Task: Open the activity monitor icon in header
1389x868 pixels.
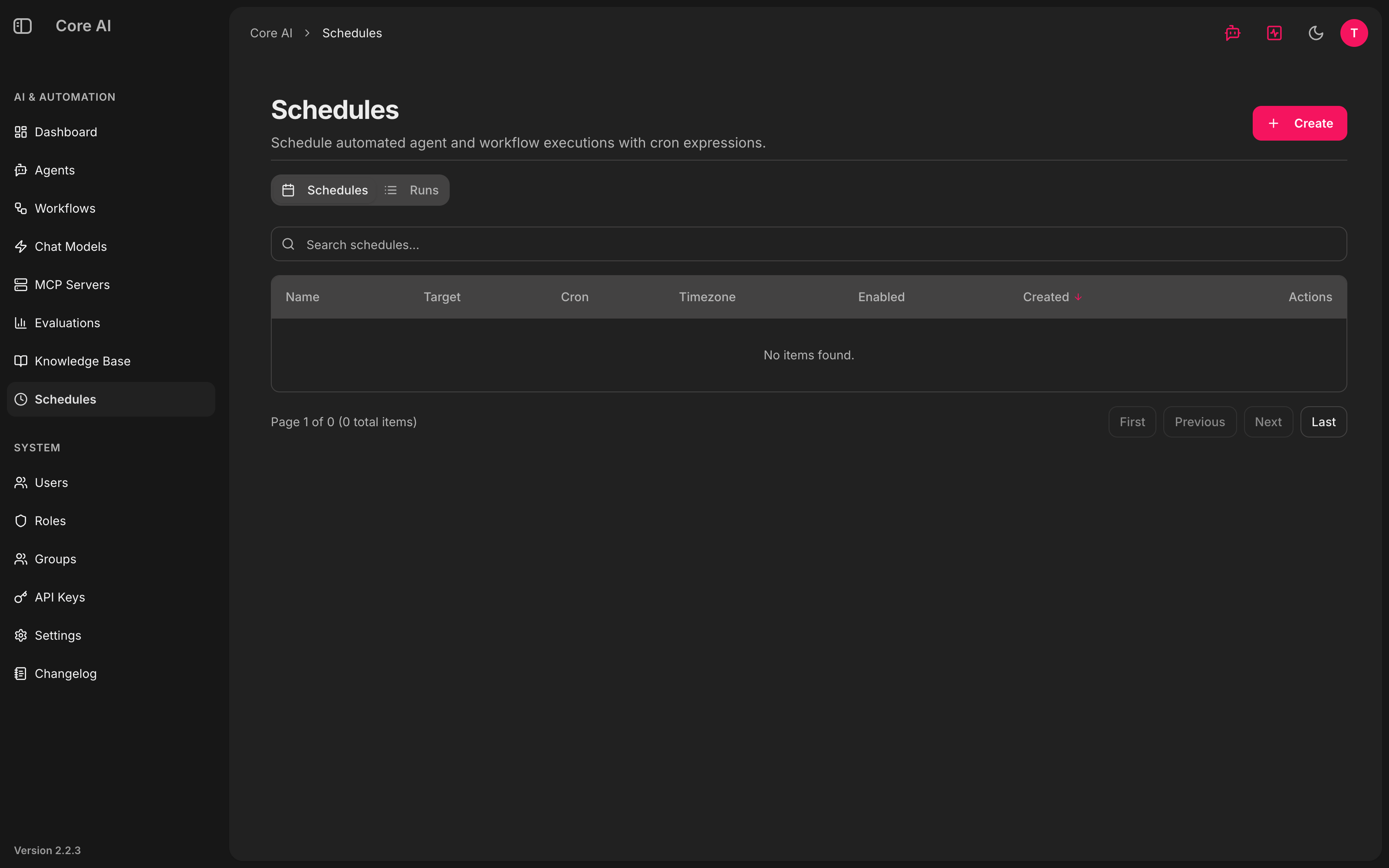Action: tap(1274, 33)
